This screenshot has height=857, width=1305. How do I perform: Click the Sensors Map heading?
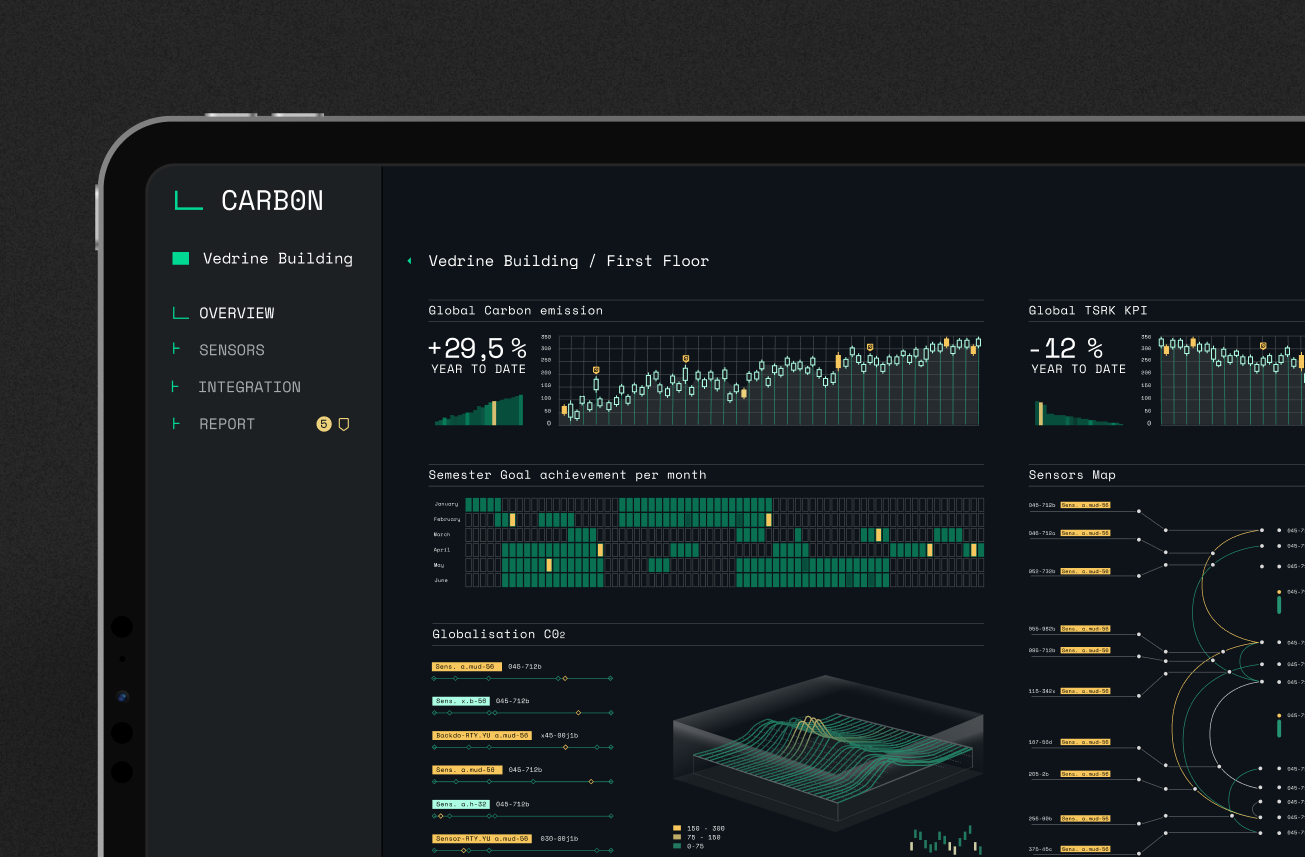click(1072, 475)
